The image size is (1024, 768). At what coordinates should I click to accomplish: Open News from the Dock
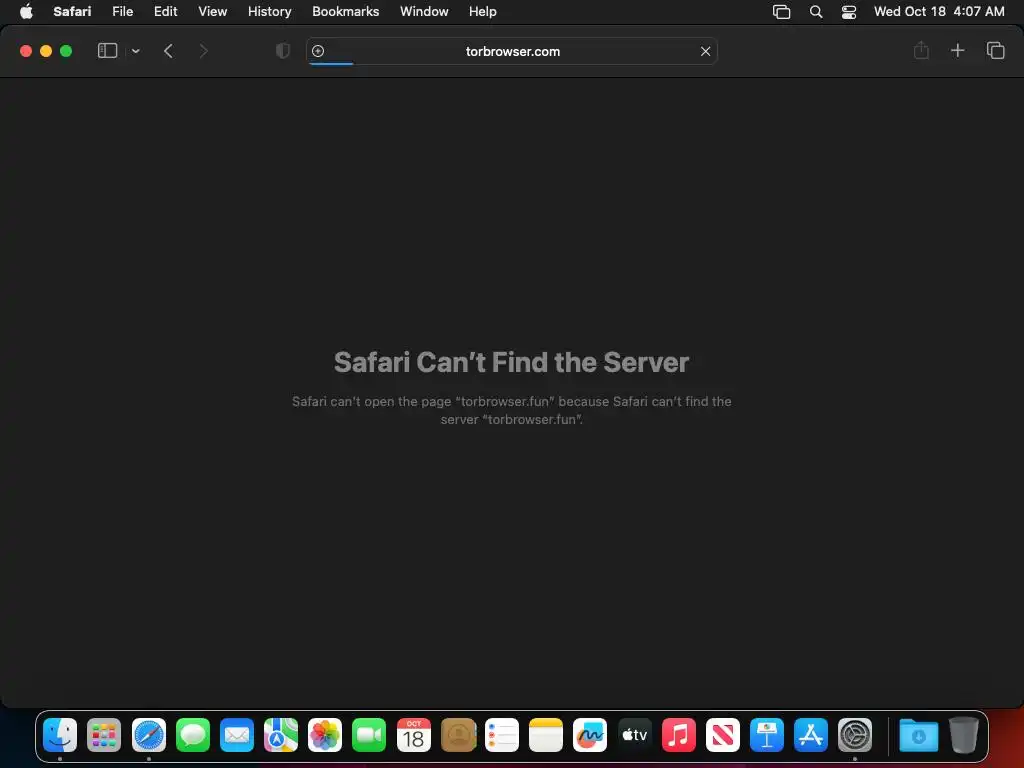[722, 735]
